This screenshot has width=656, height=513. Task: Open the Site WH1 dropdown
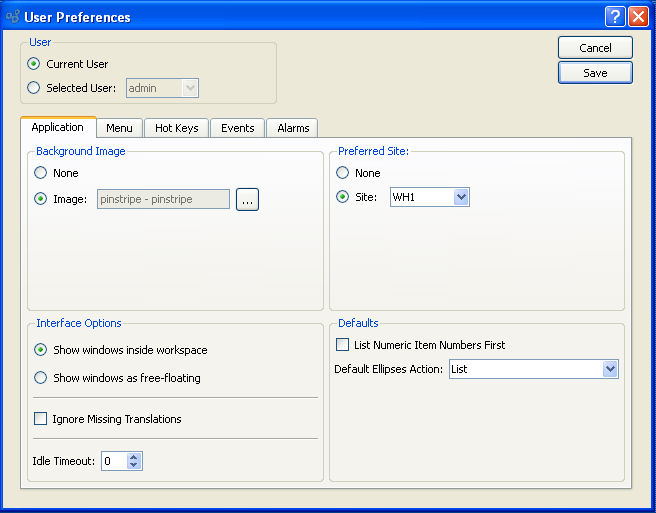point(460,197)
